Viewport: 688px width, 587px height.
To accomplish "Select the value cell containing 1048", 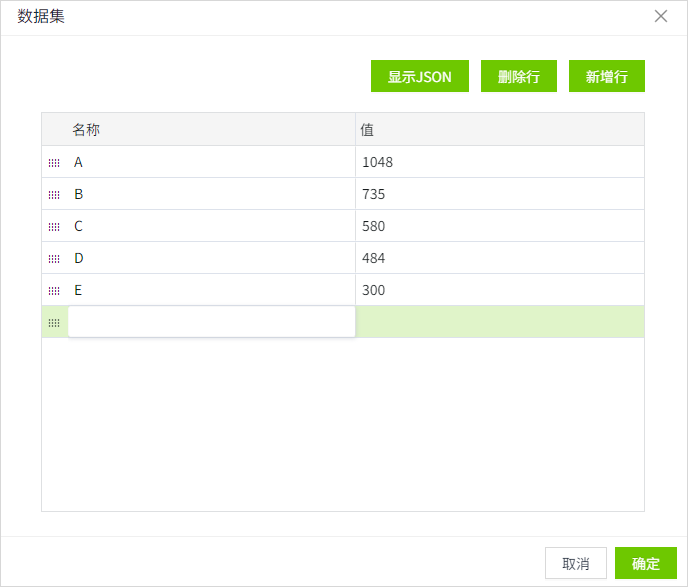I will pyautogui.click(x=500, y=162).
